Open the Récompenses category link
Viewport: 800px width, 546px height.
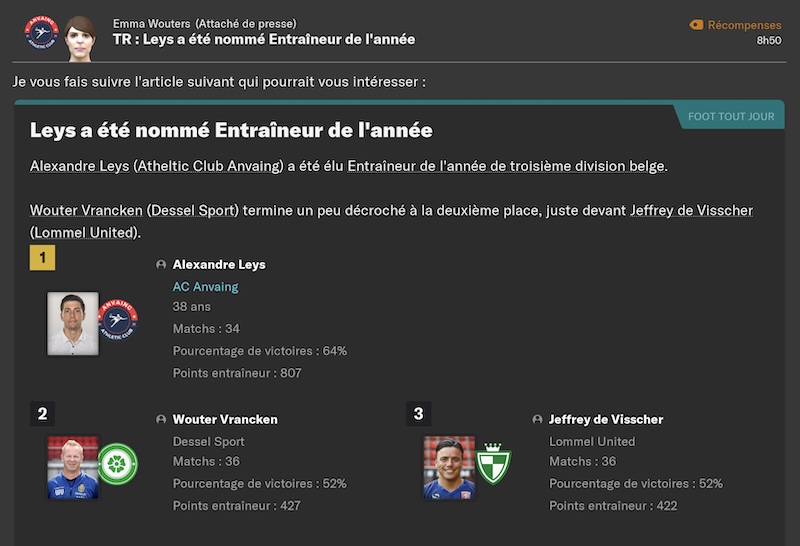tap(744, 25)
